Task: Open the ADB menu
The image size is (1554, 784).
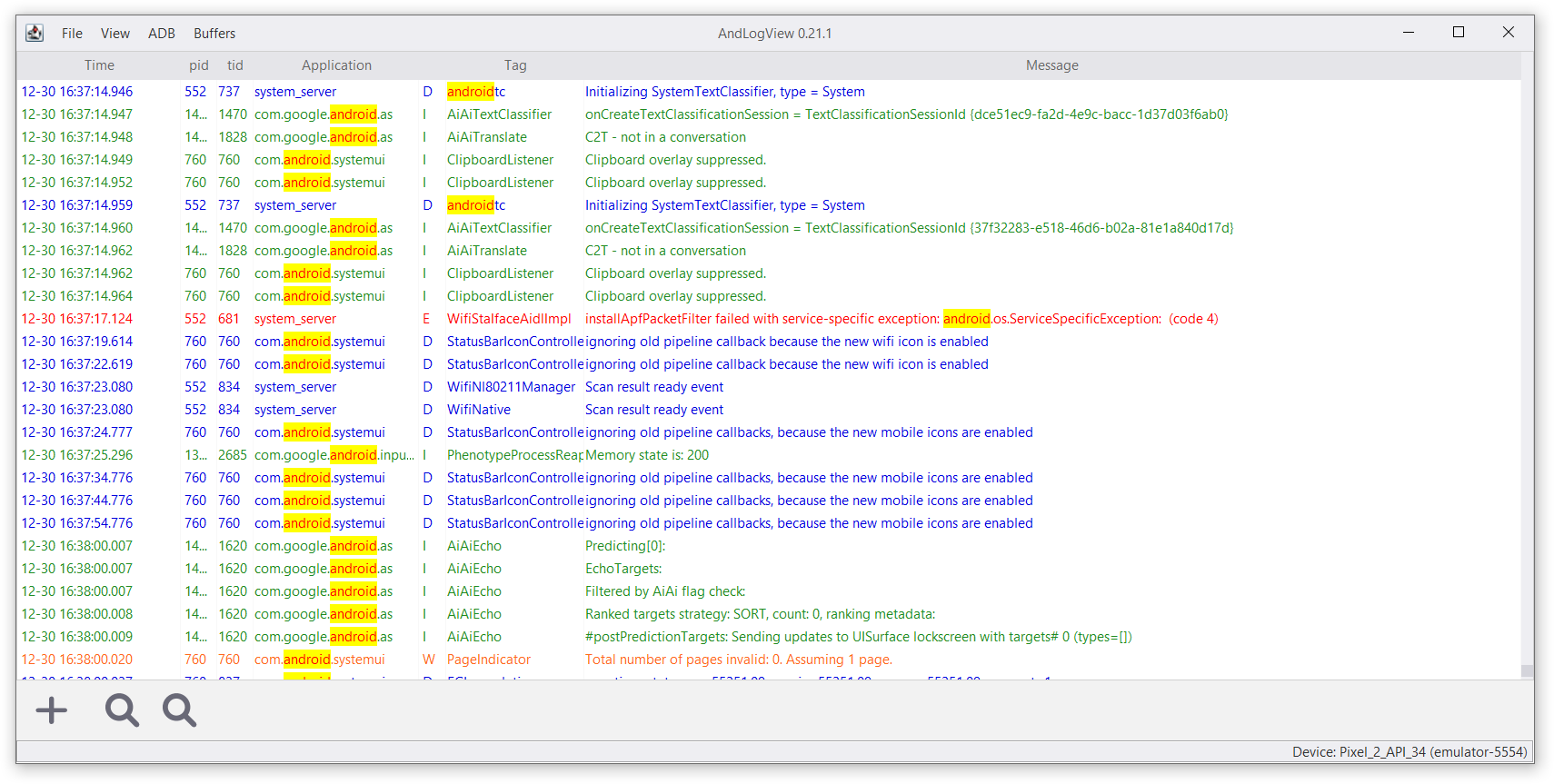Action: [x=162, y=34]
